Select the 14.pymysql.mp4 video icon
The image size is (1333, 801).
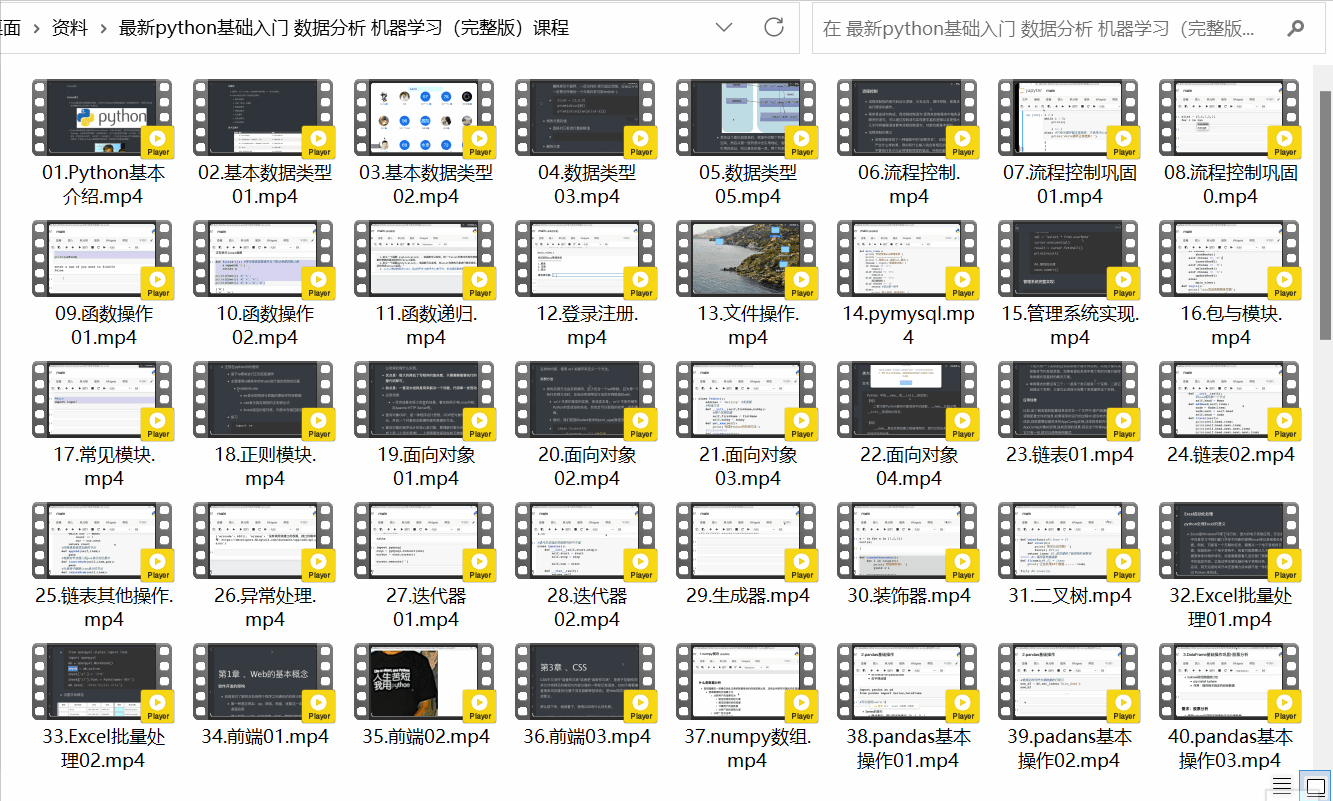[x=908, y=260]
